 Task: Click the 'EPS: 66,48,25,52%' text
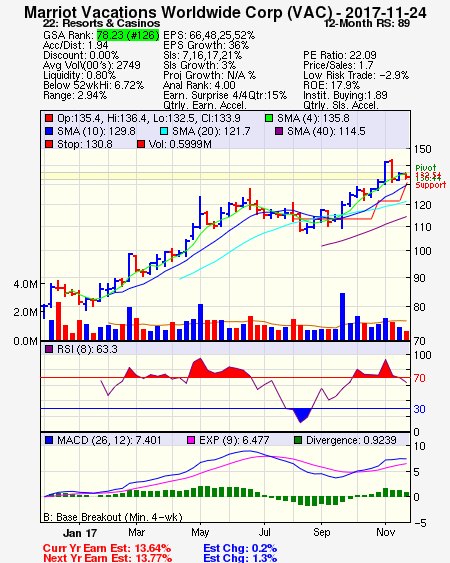[209, 35]
